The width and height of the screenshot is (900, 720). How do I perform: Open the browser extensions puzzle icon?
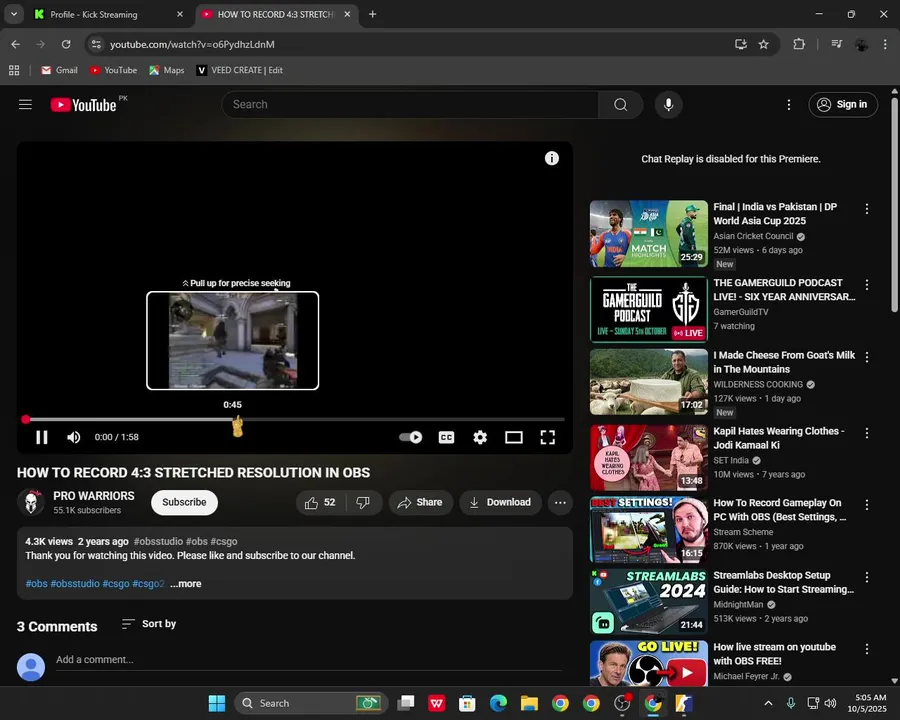coord(798,44)
